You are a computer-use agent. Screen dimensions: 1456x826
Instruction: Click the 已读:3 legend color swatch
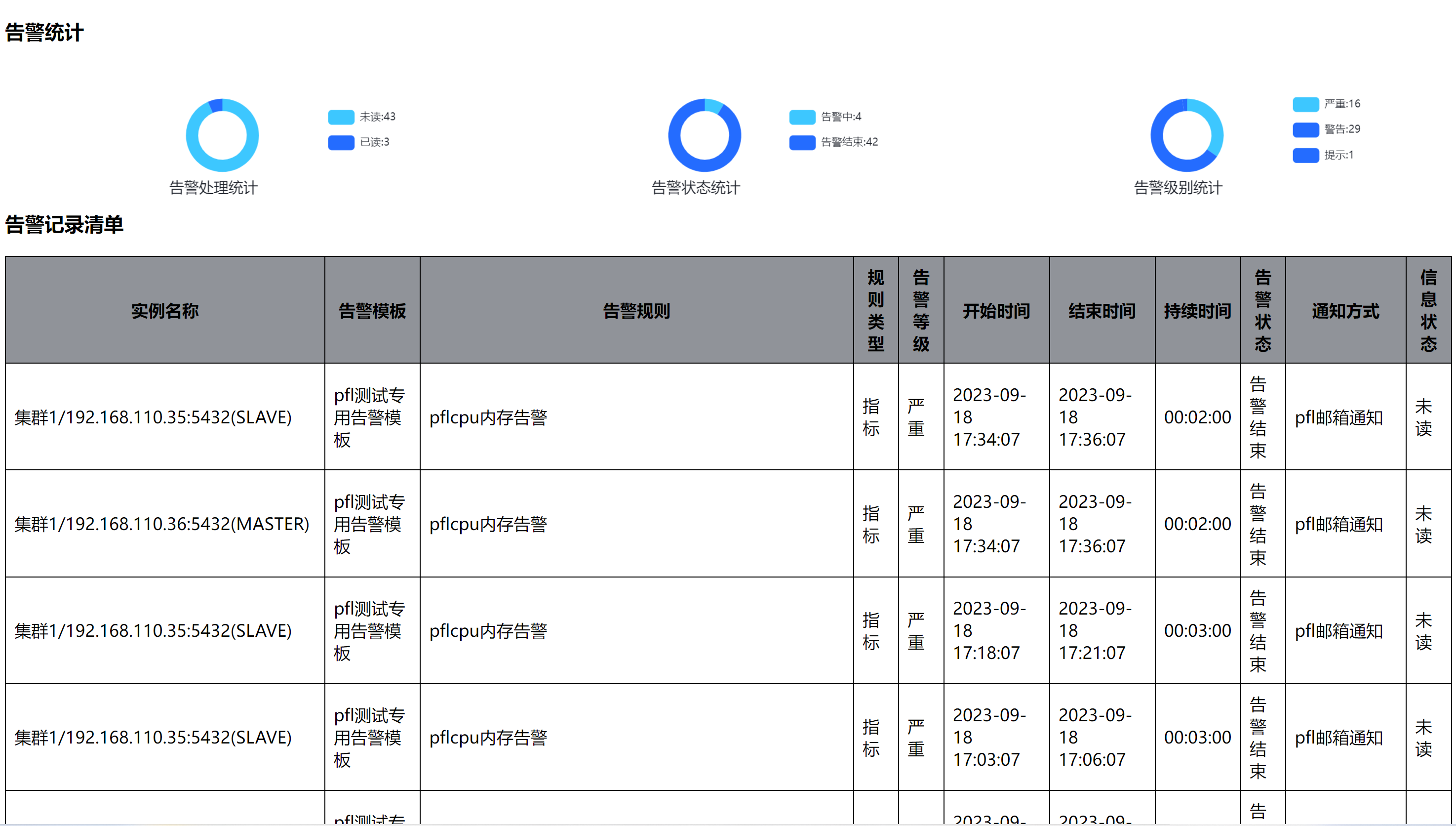(x=341, y=142)
